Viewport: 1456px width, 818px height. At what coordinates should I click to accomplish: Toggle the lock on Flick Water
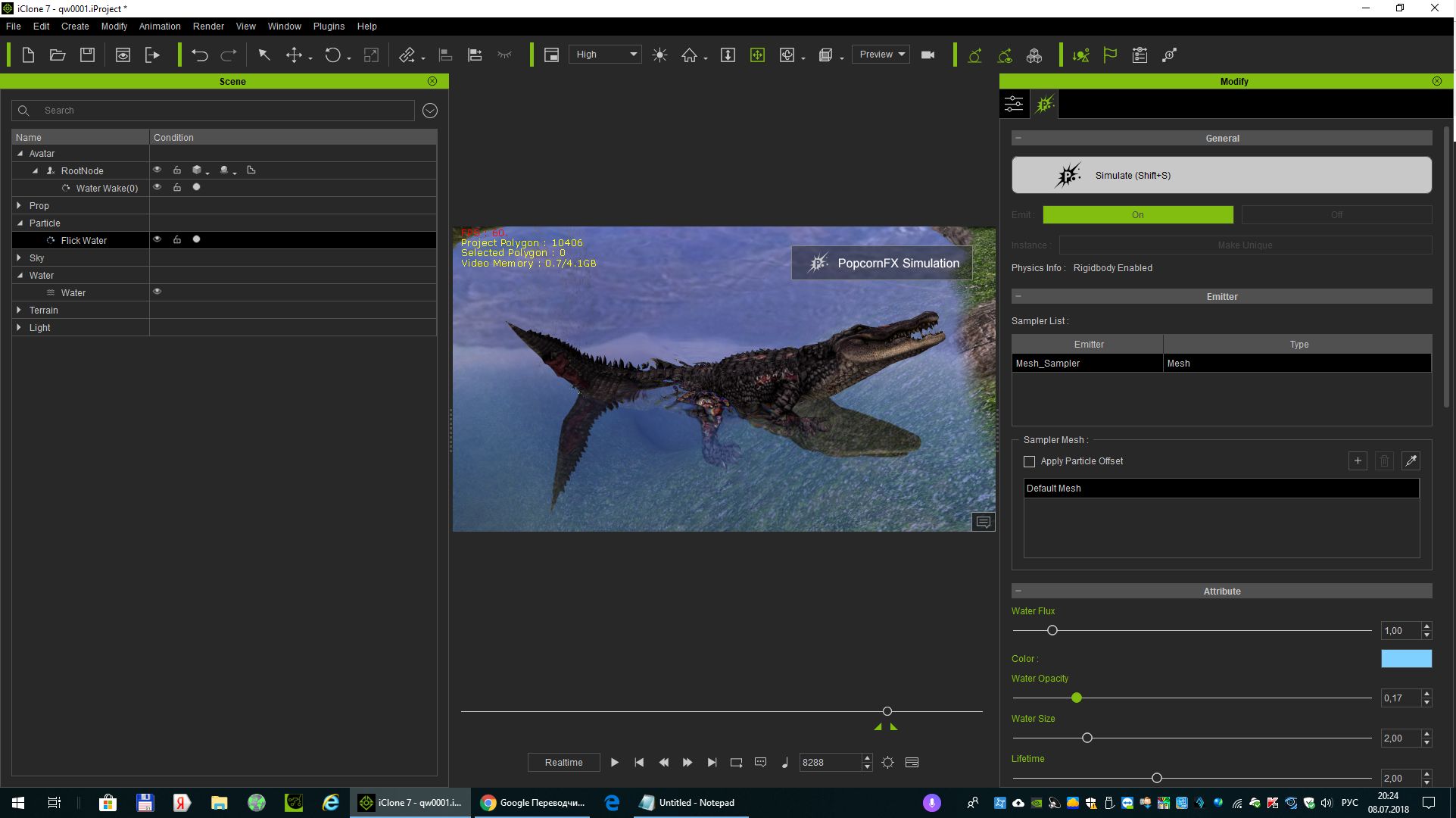click(x=177, y=239)
